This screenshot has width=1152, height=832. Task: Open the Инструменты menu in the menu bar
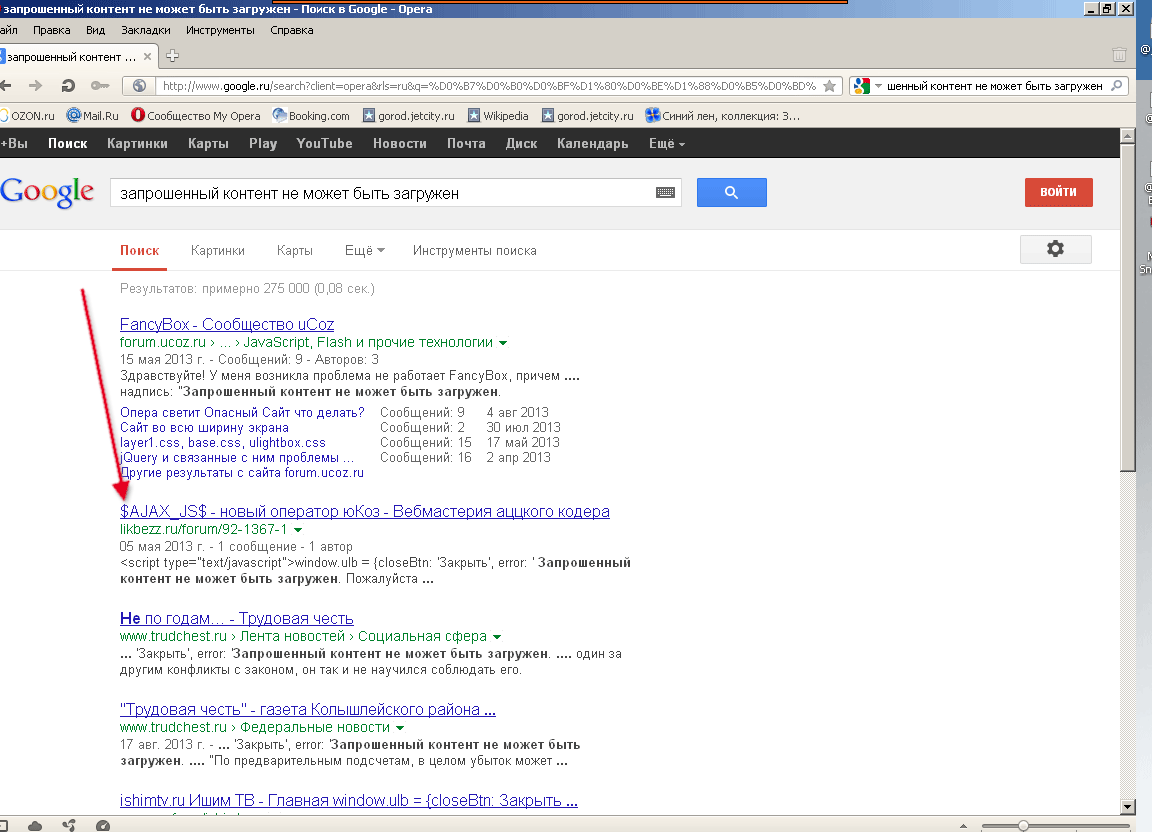tap(220, 30)
